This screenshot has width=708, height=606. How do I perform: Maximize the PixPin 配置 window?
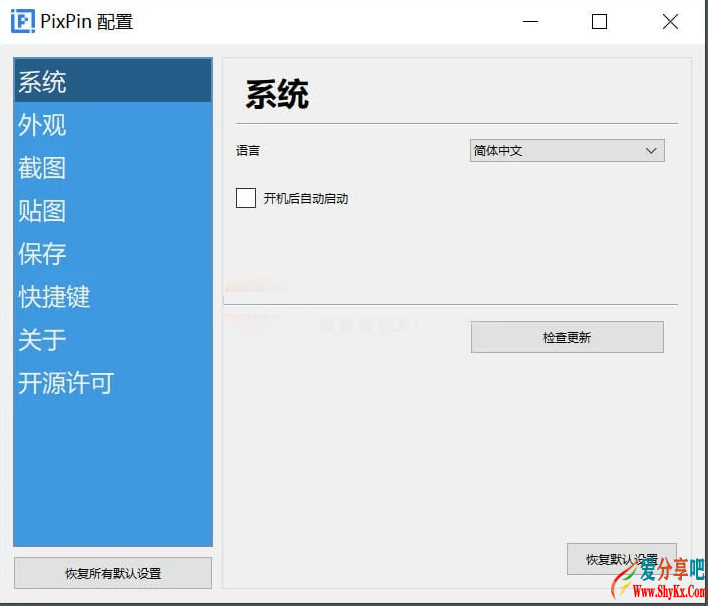(599, 21)
